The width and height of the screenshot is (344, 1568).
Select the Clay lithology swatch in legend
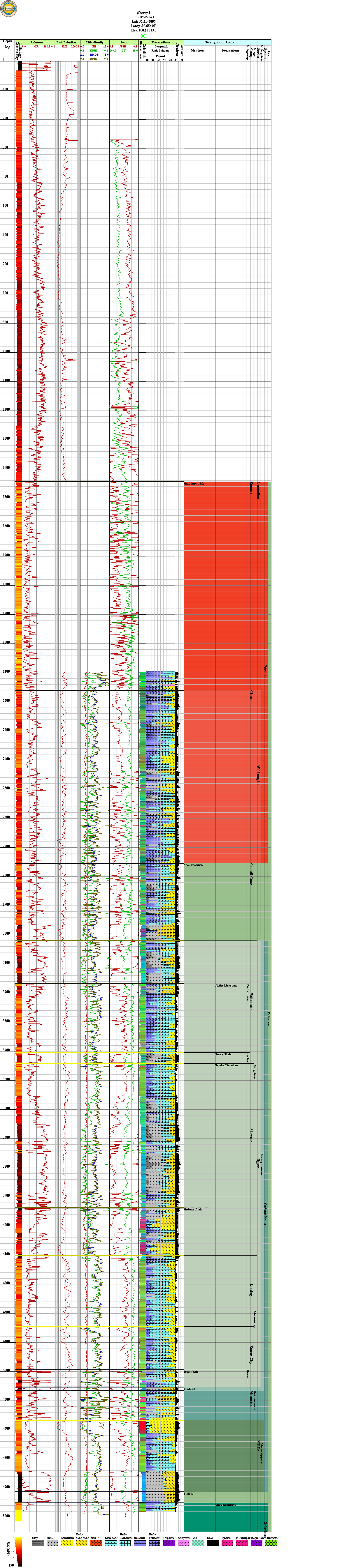[x=38, y=1543]
